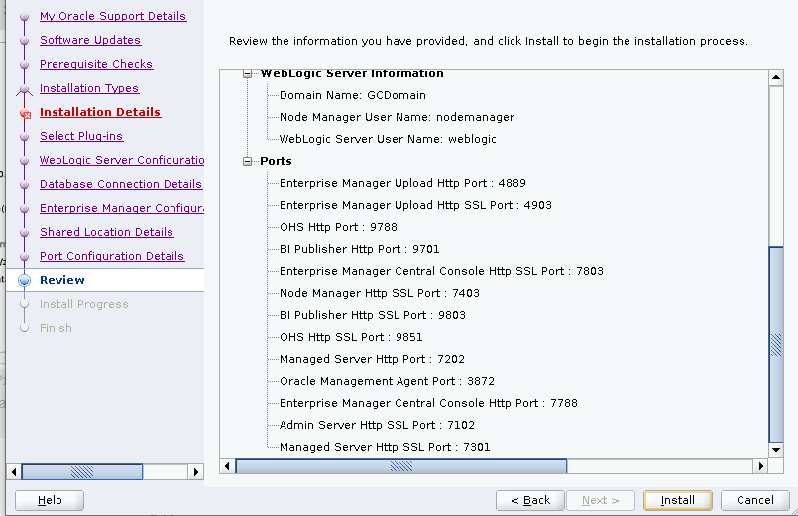This screenshot has height=516, width=798.
Task: Click the 'Ports' heading text
Action: point(276,161)
